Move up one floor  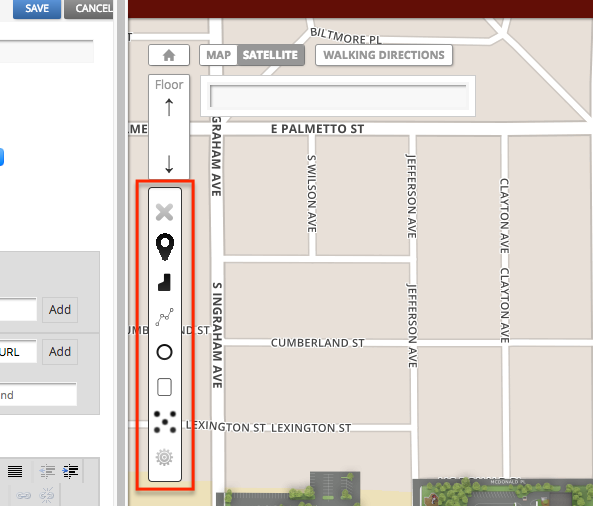[x=169, y=107]
